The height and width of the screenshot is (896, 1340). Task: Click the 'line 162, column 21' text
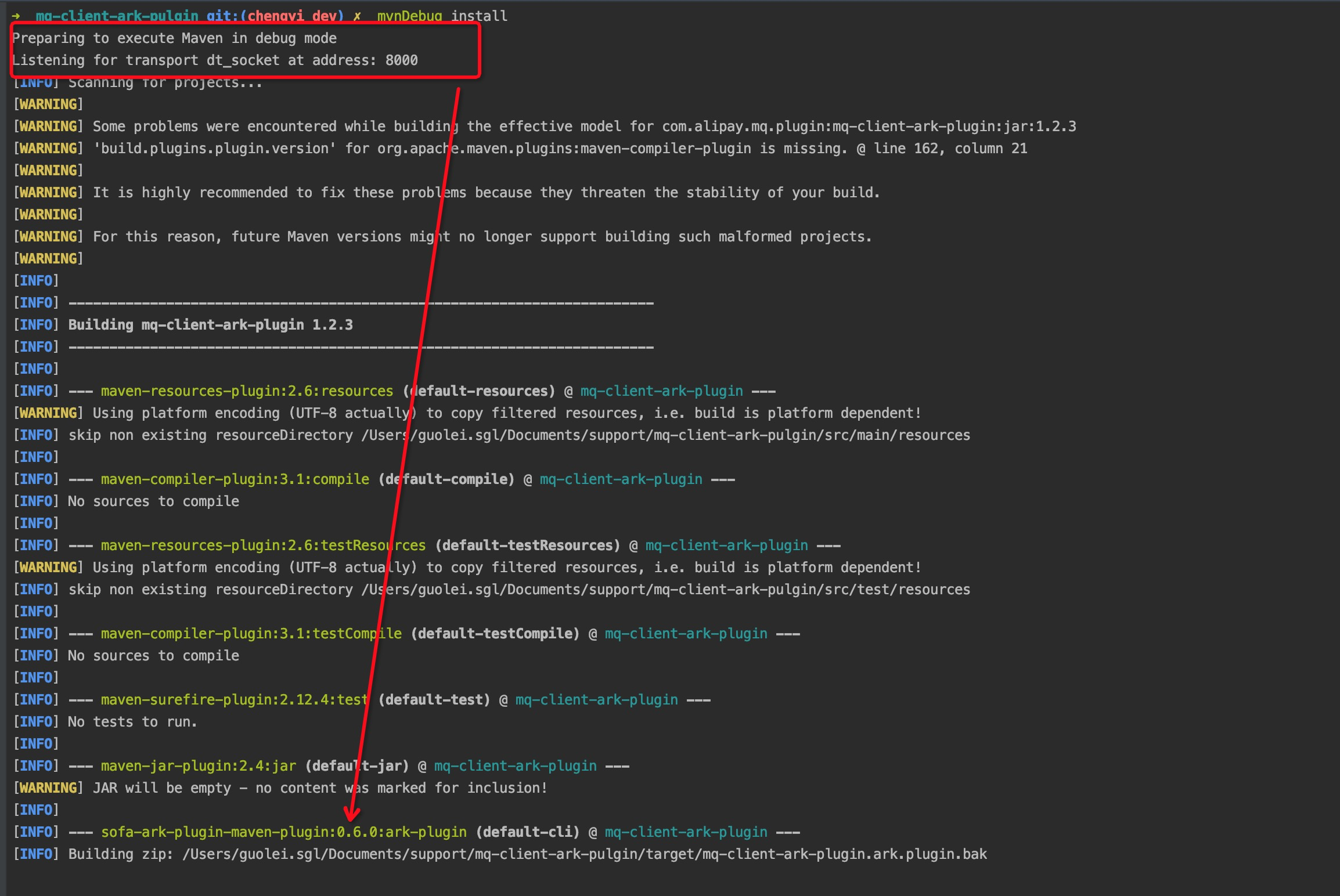coord(950,149)
